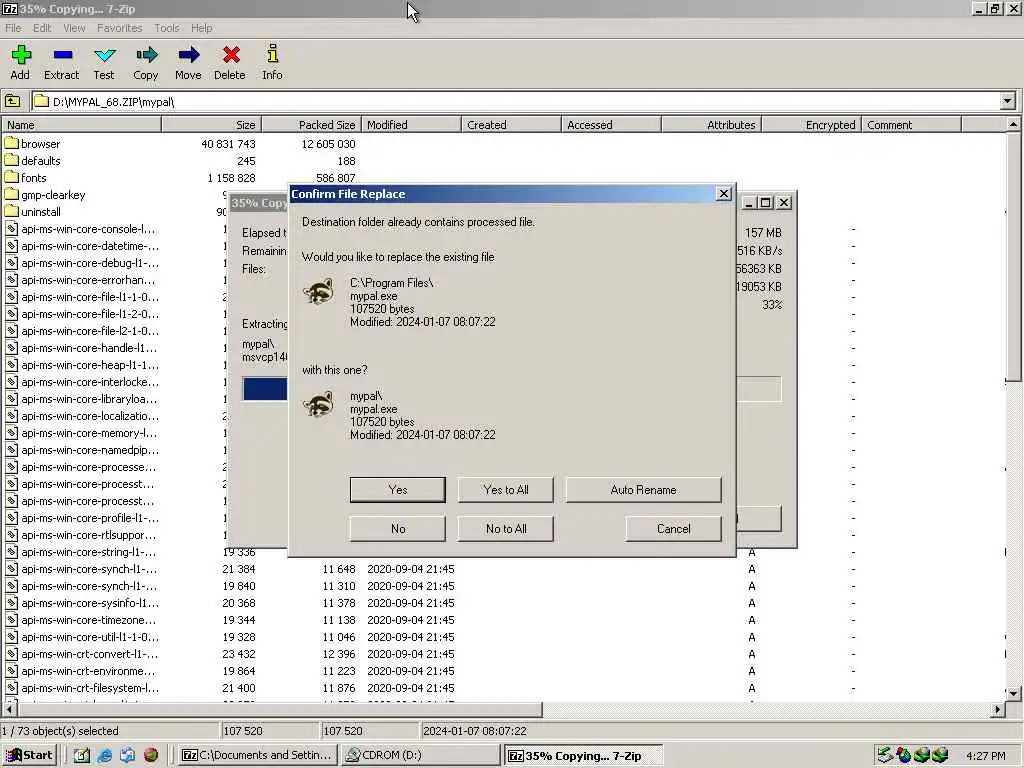Image resolution: width=1024 pixels, height=768 pixels.
Task: Select the api-ms-win-core-util-l1-1-0 row
Action: pyautogui.click(x=504, y=637)
